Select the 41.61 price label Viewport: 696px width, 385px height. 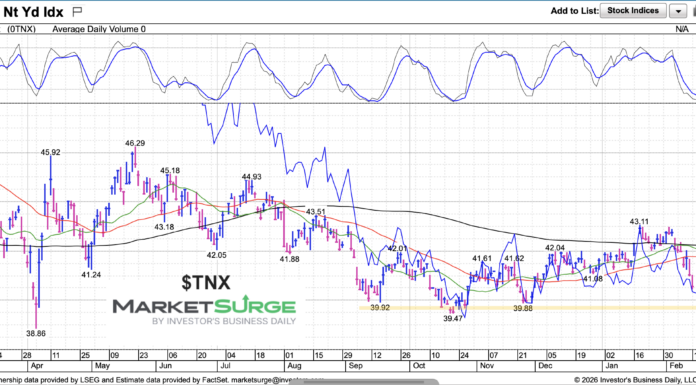(482, 258)
